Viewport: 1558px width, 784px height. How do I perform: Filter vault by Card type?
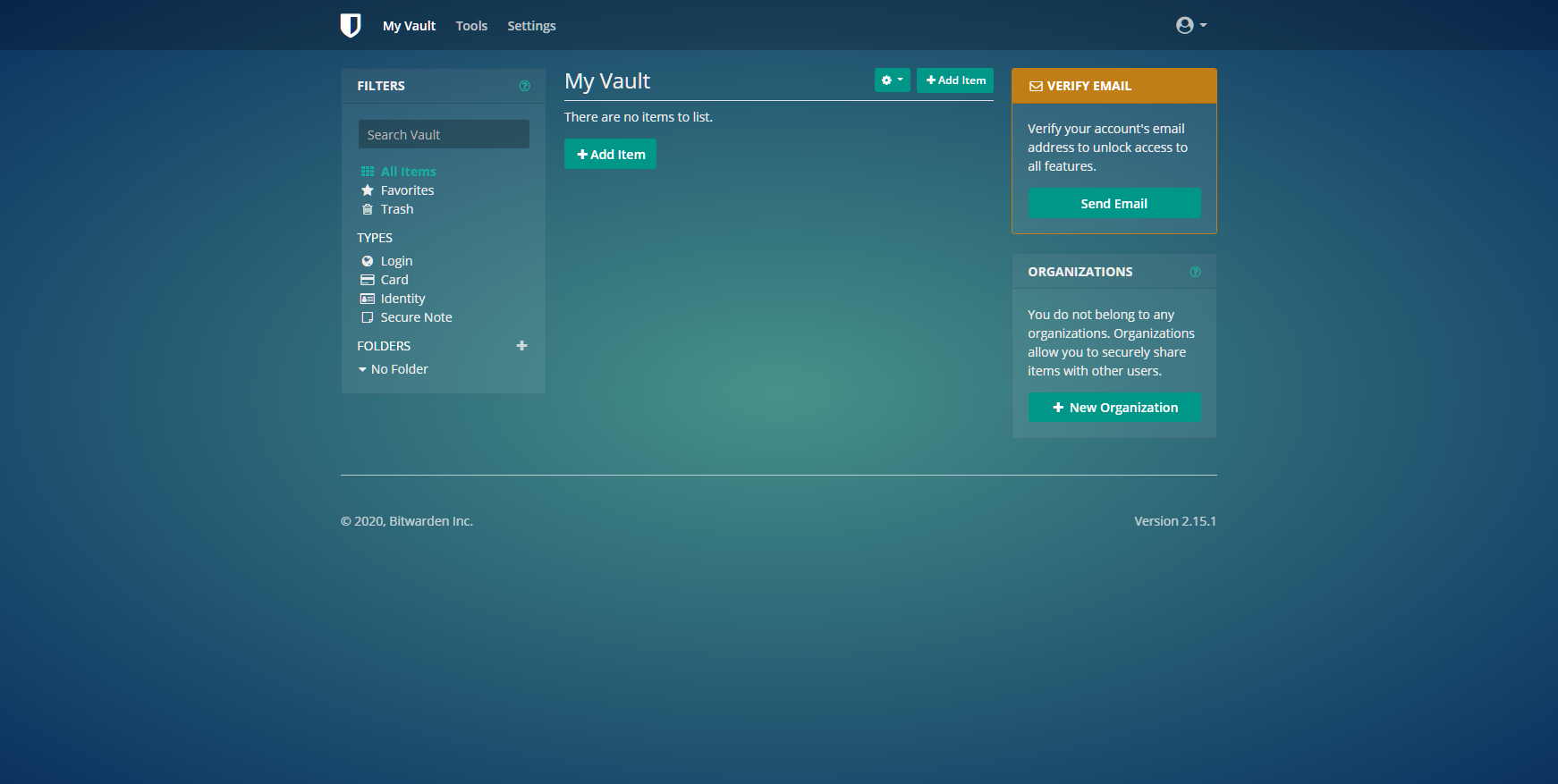(x=394, y=280)
